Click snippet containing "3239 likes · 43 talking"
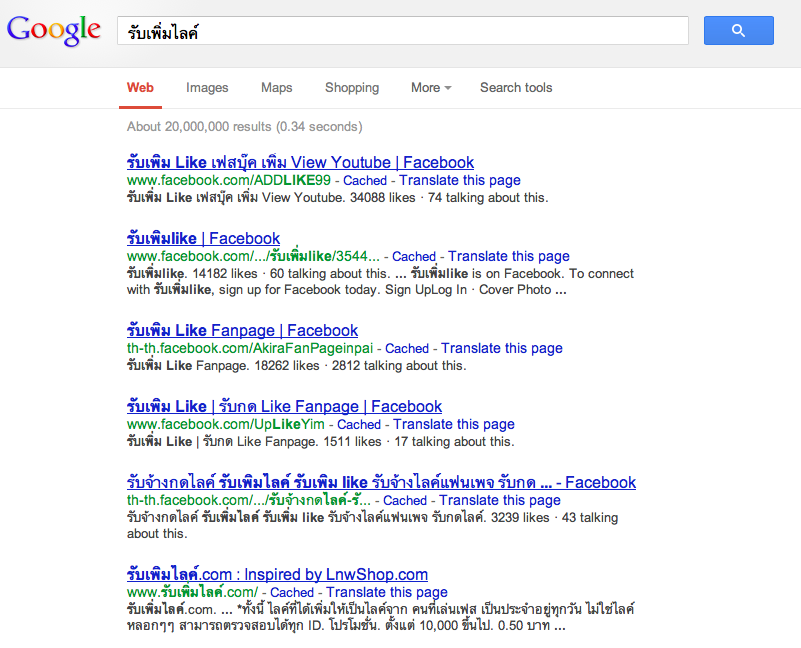This screenshot has width=801, height=648. [x=372, y=526]
